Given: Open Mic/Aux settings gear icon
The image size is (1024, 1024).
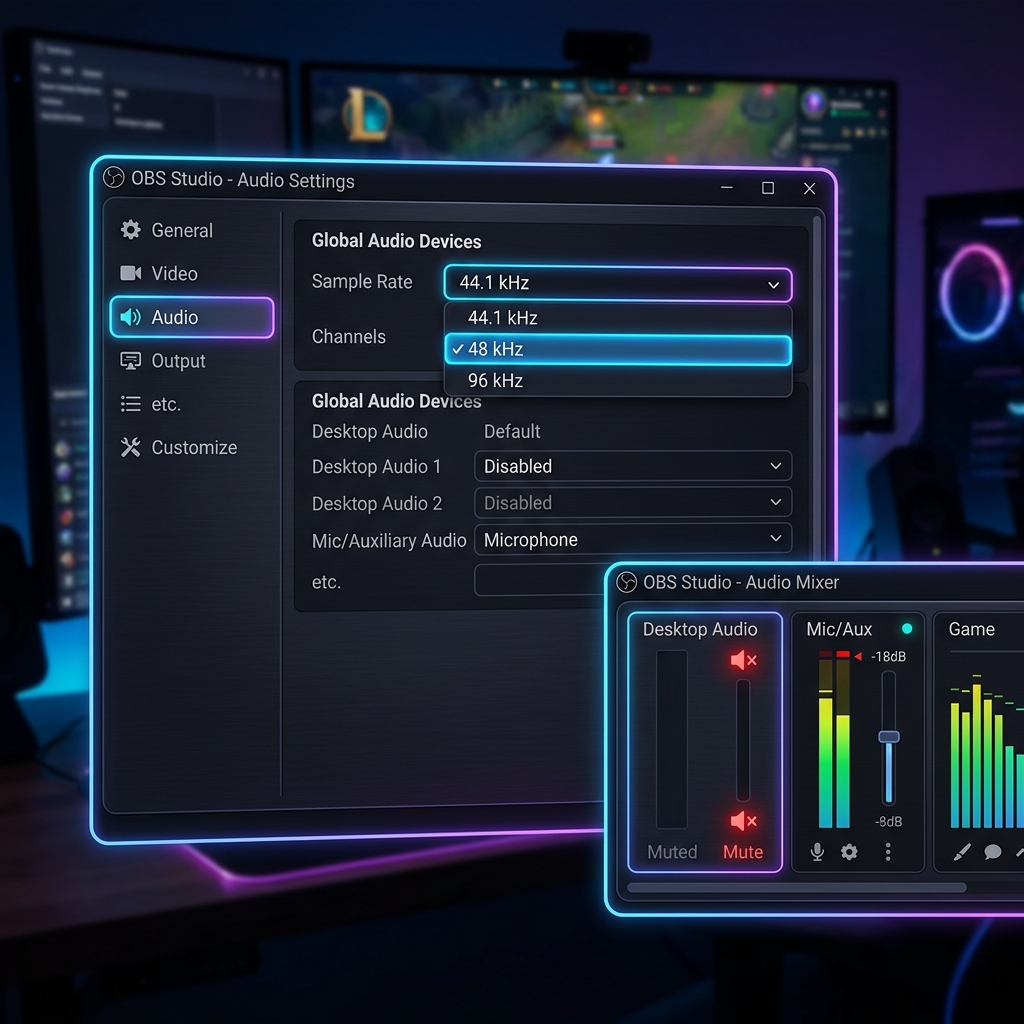Looking at the screenshot, I should 849,852.
